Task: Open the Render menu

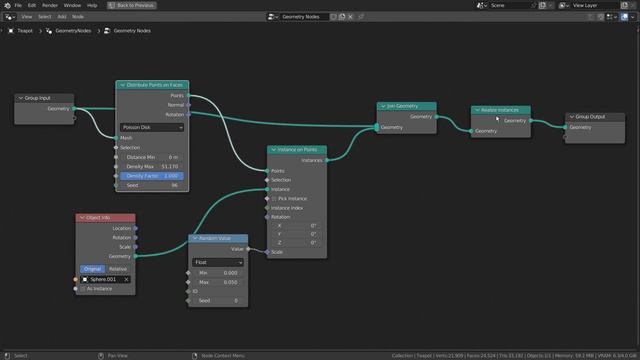Action: (x=50, y=5)
